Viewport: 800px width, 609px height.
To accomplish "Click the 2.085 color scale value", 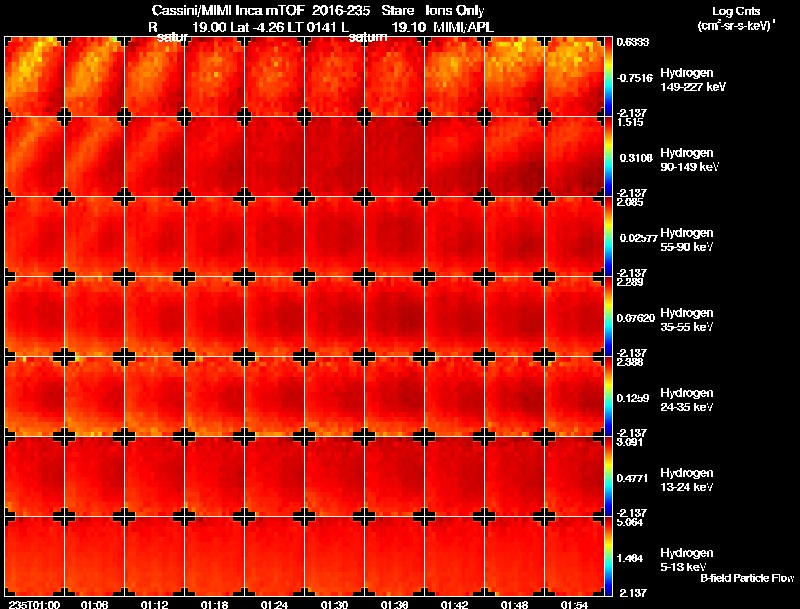I will click(630, 202).
